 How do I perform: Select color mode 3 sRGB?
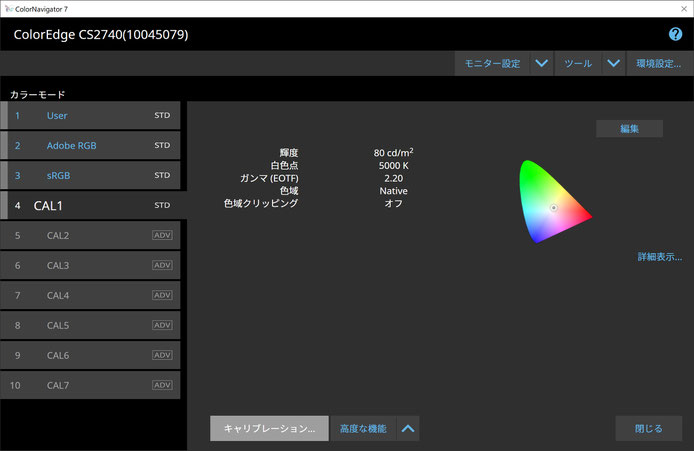[90, 175]
